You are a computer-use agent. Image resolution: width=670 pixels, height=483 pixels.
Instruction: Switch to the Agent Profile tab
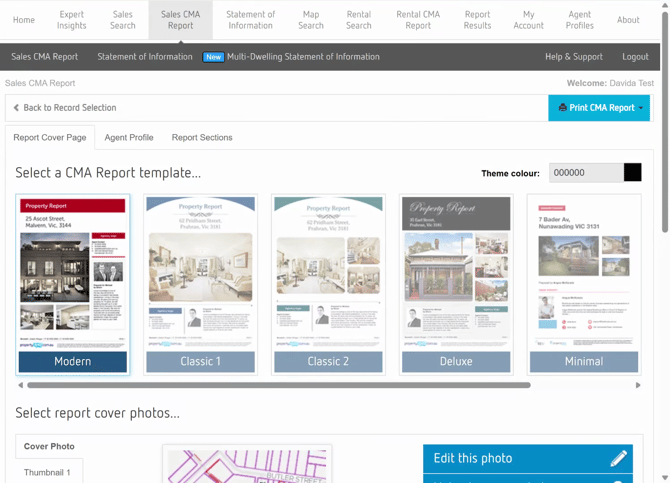point(129,138)
